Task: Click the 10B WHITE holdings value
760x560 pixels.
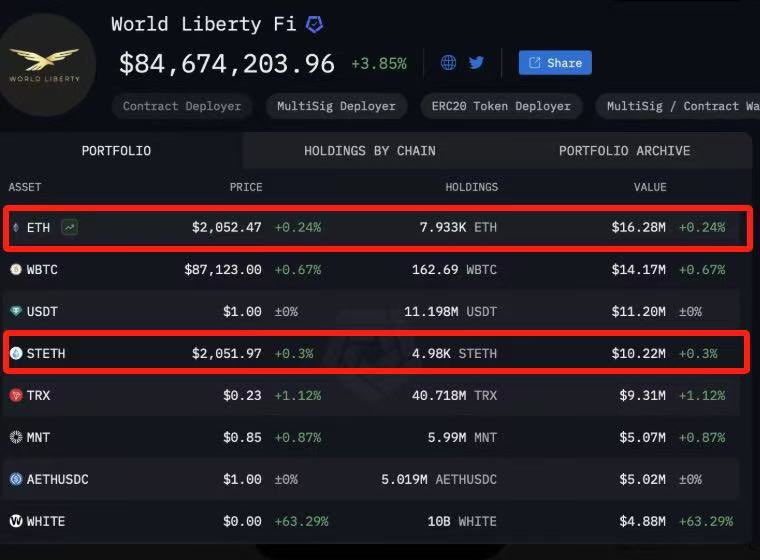Action: pyautogui.click(x=462, y=521)
